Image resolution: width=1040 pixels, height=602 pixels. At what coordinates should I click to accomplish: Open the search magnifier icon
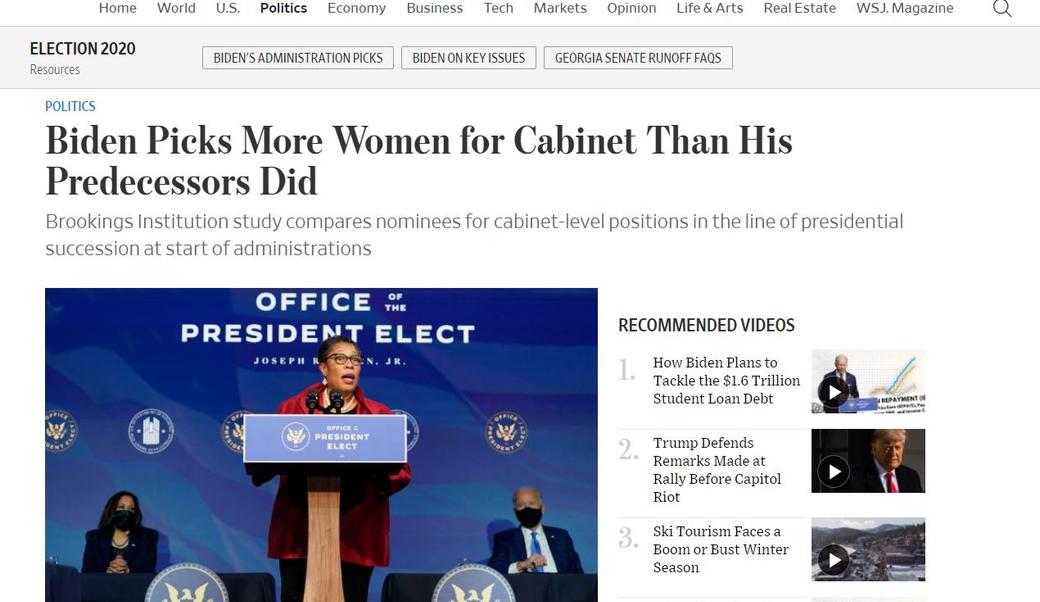[x=1002, y=8]
